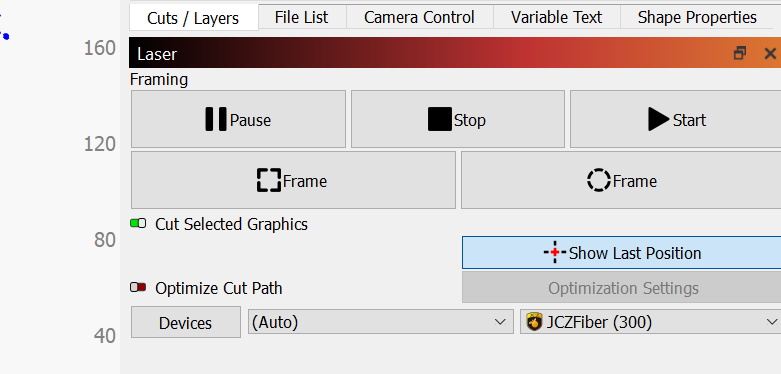
Task: Click the black square Stop icon
Action: click(440, 120)
